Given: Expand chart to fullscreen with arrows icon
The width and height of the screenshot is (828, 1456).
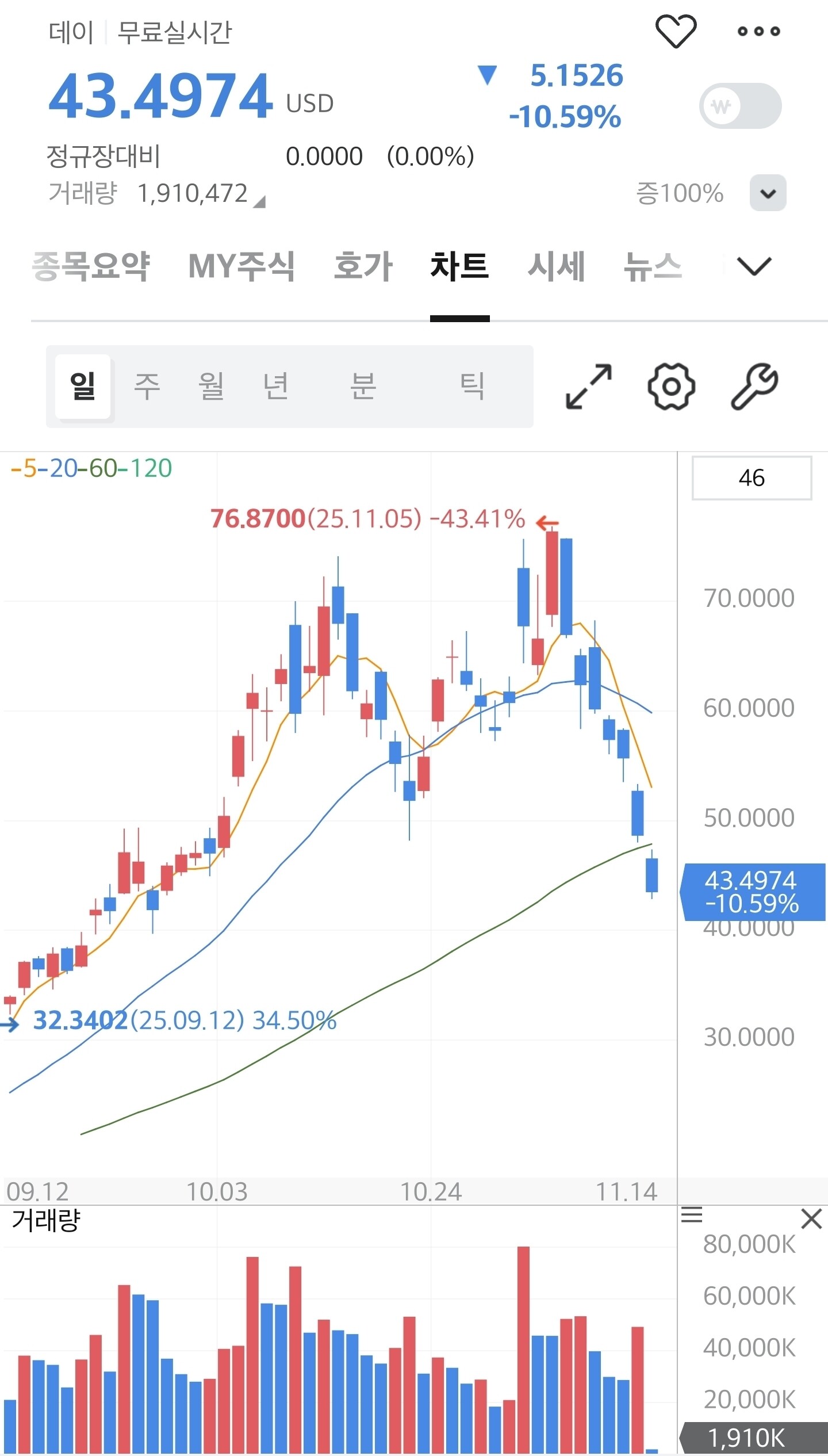Looking at the screenshot, I should tap(589, 387).
